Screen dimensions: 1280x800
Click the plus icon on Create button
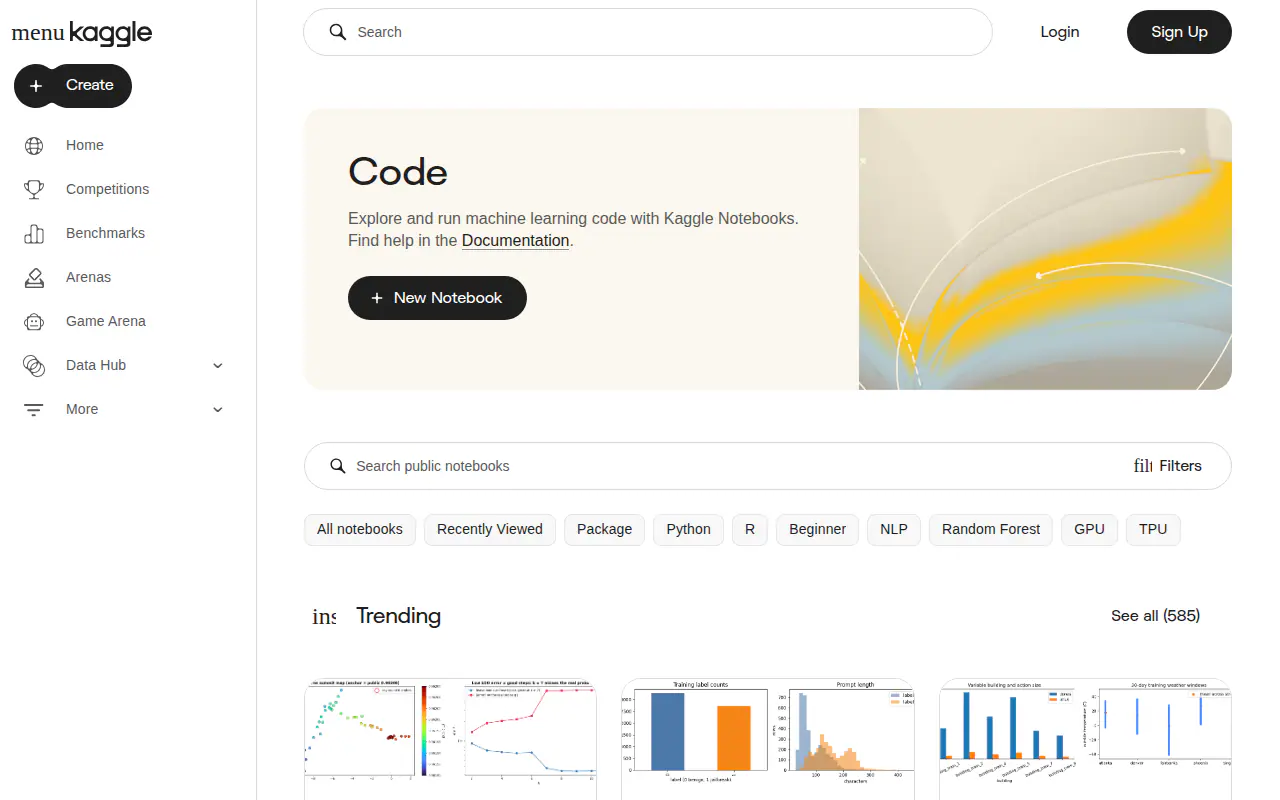pyautogui.click(x=36, y=86)
